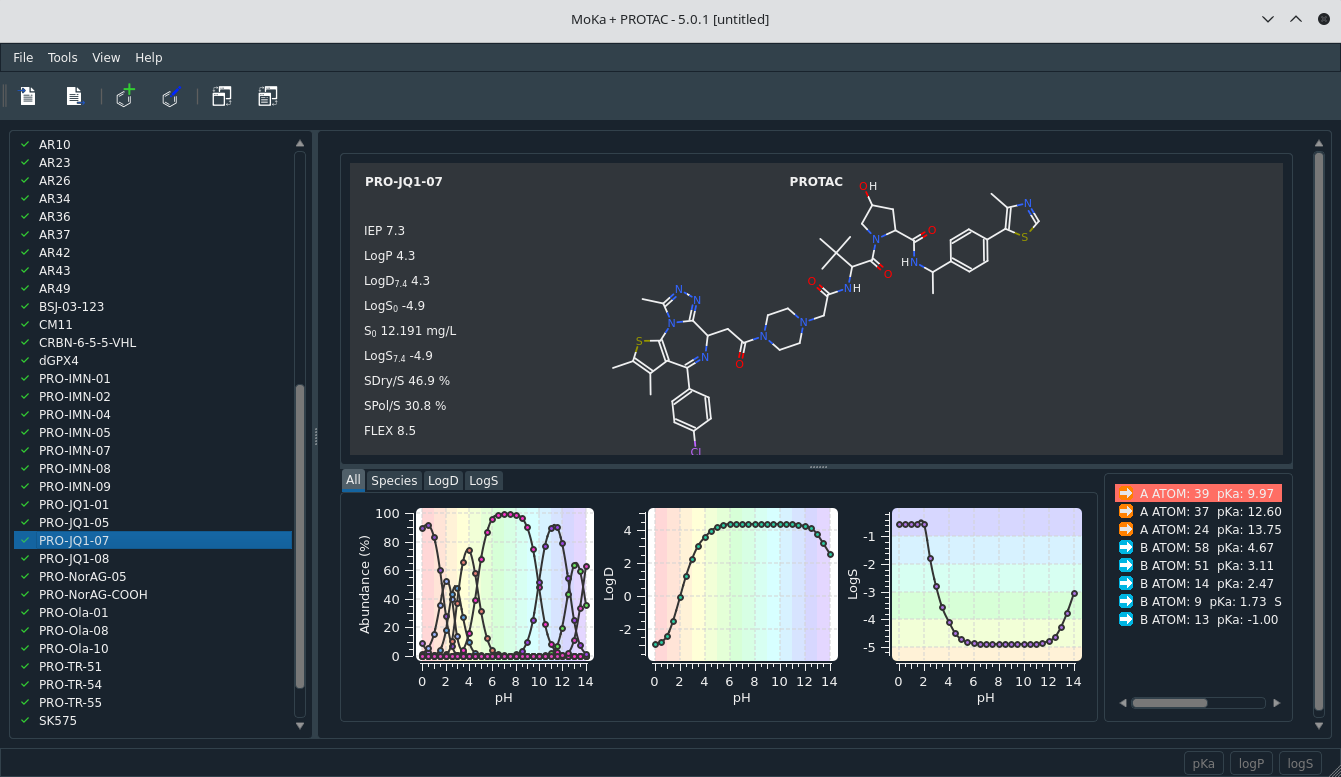The image size is (1341, 777).
Task: Click the pKa list horizontal scrollbar thumb
Action: tap(1169, 703)
